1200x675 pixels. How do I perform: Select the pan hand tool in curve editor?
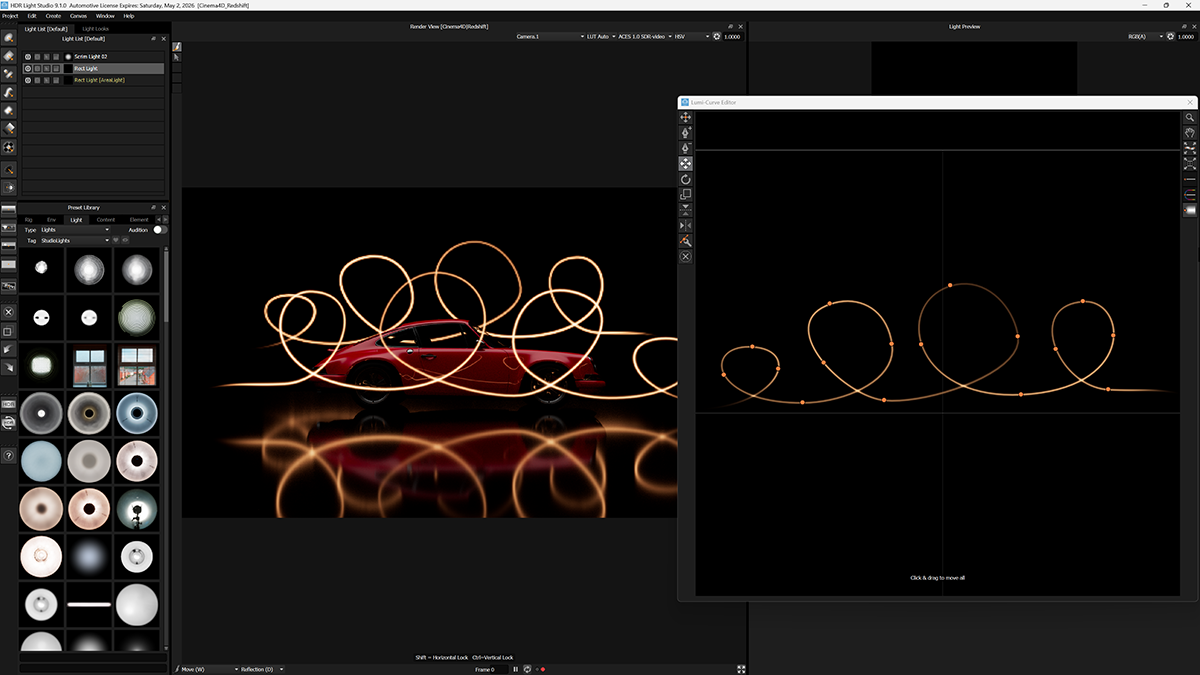pyautogui.click(x=1190, y=132)
